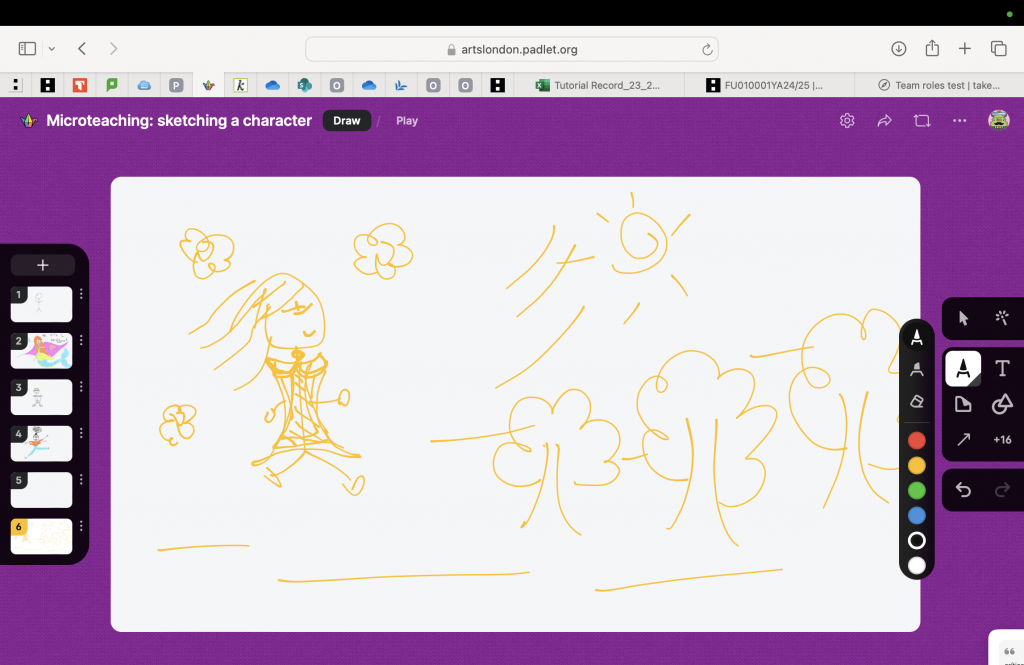Choose the red pen color
The height and width of the screenshot is (665, 1024).
(916, 440)
